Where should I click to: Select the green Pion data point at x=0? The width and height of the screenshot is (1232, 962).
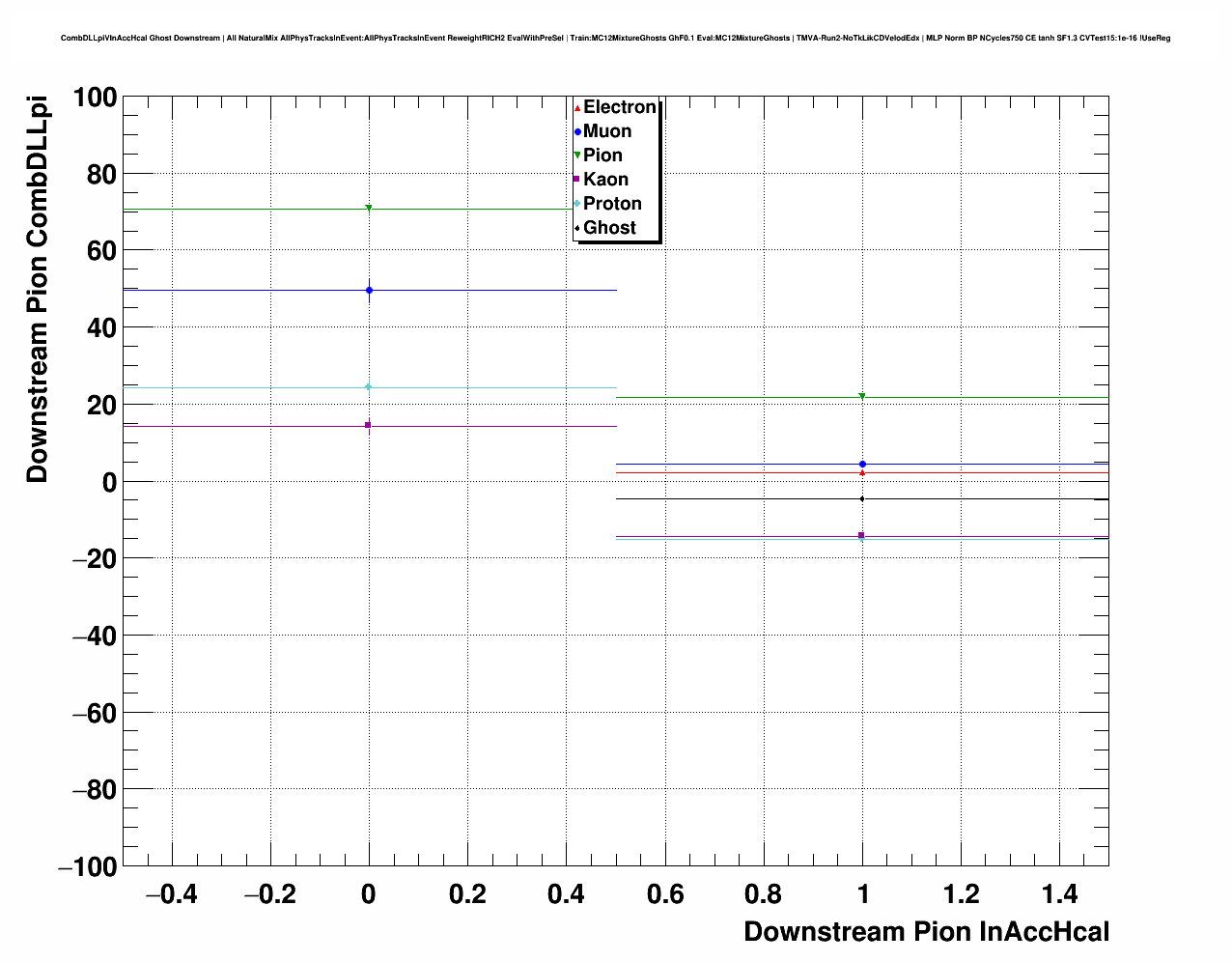click(369, 209)
